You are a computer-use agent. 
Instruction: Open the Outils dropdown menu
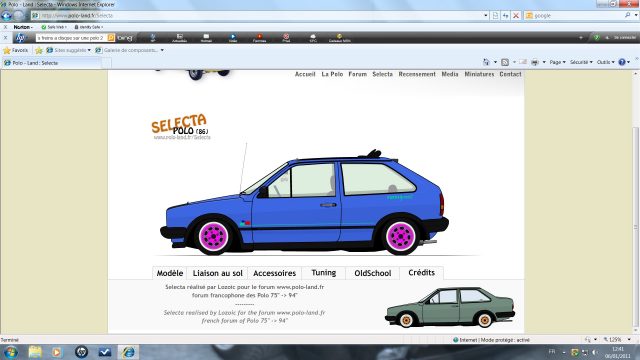click(x=605, y=62)
